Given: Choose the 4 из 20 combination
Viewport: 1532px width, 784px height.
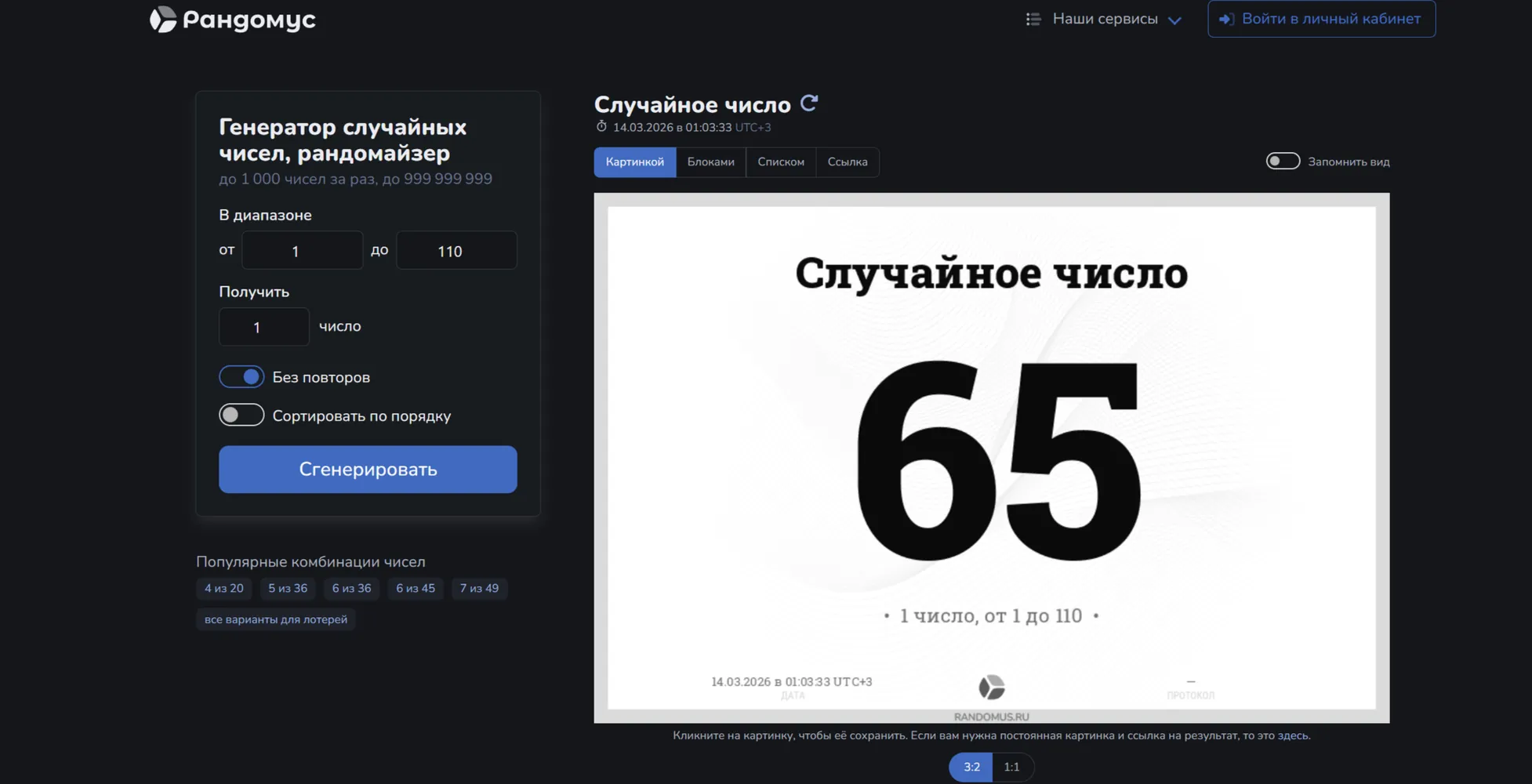Looking at the screenshot, I should pos(224,588).
